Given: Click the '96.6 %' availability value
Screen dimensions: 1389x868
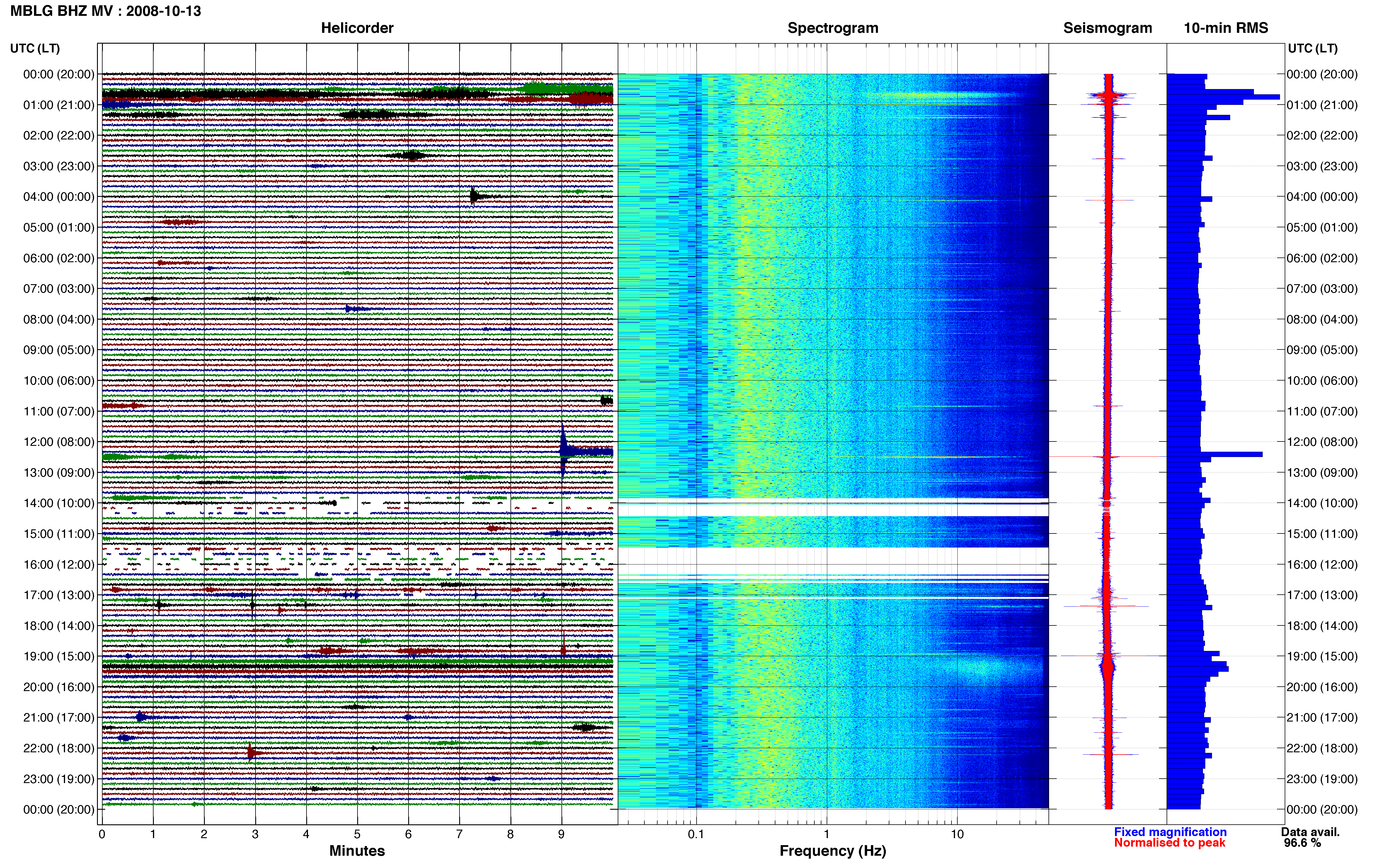Looking at the screenshot, I should 1302,843.
